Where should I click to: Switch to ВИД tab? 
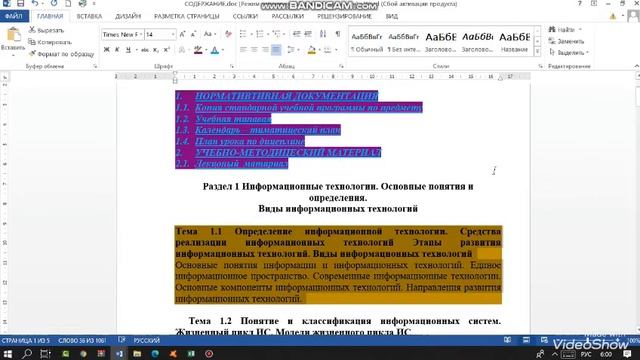pyautogui.click(x=391, y=16)
